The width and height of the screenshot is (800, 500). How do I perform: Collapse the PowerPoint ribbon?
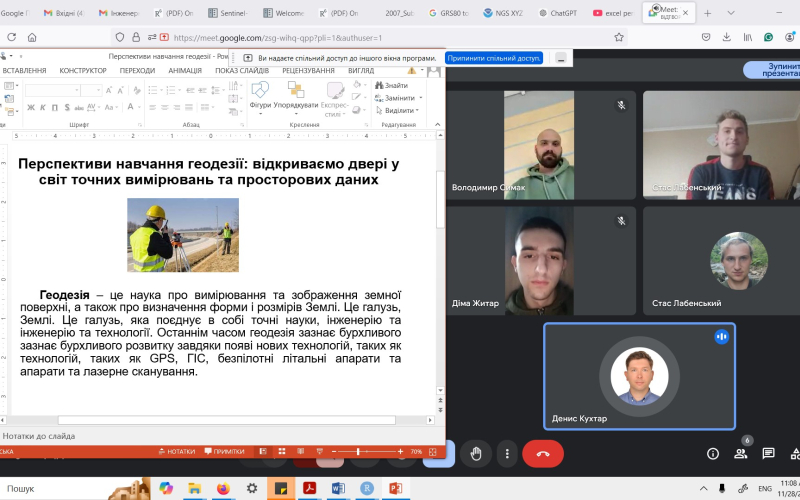coord(437,124)
